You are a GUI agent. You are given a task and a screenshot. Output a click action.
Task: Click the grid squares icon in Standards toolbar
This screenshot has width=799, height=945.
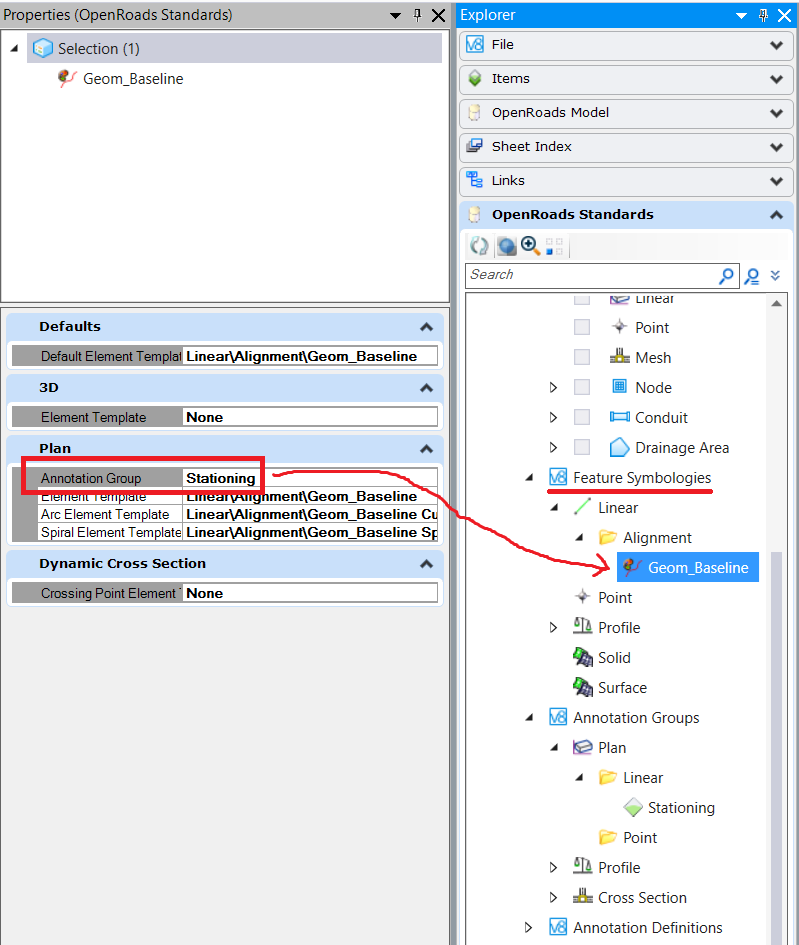554,246
